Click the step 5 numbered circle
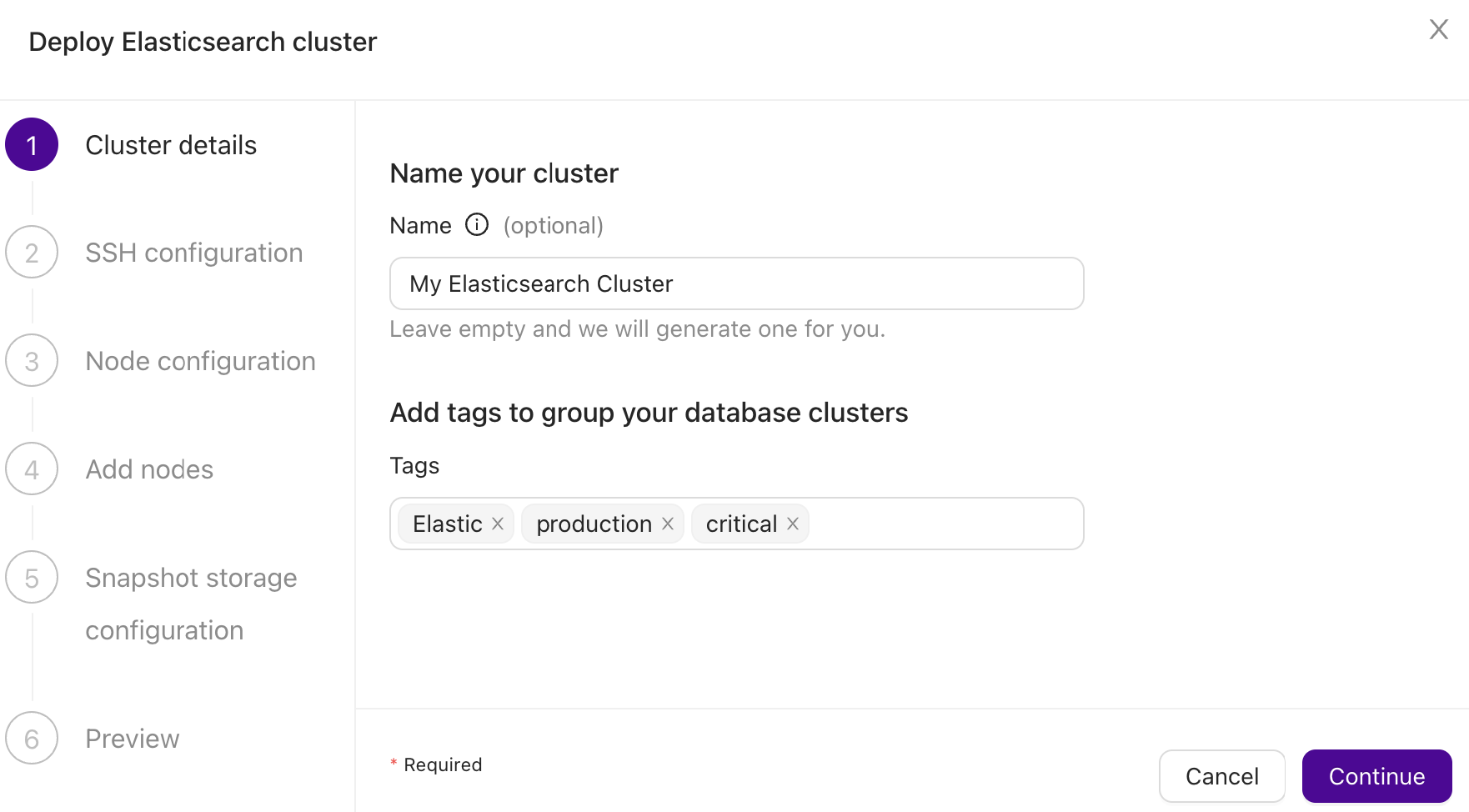 click(x=32, y=577)
